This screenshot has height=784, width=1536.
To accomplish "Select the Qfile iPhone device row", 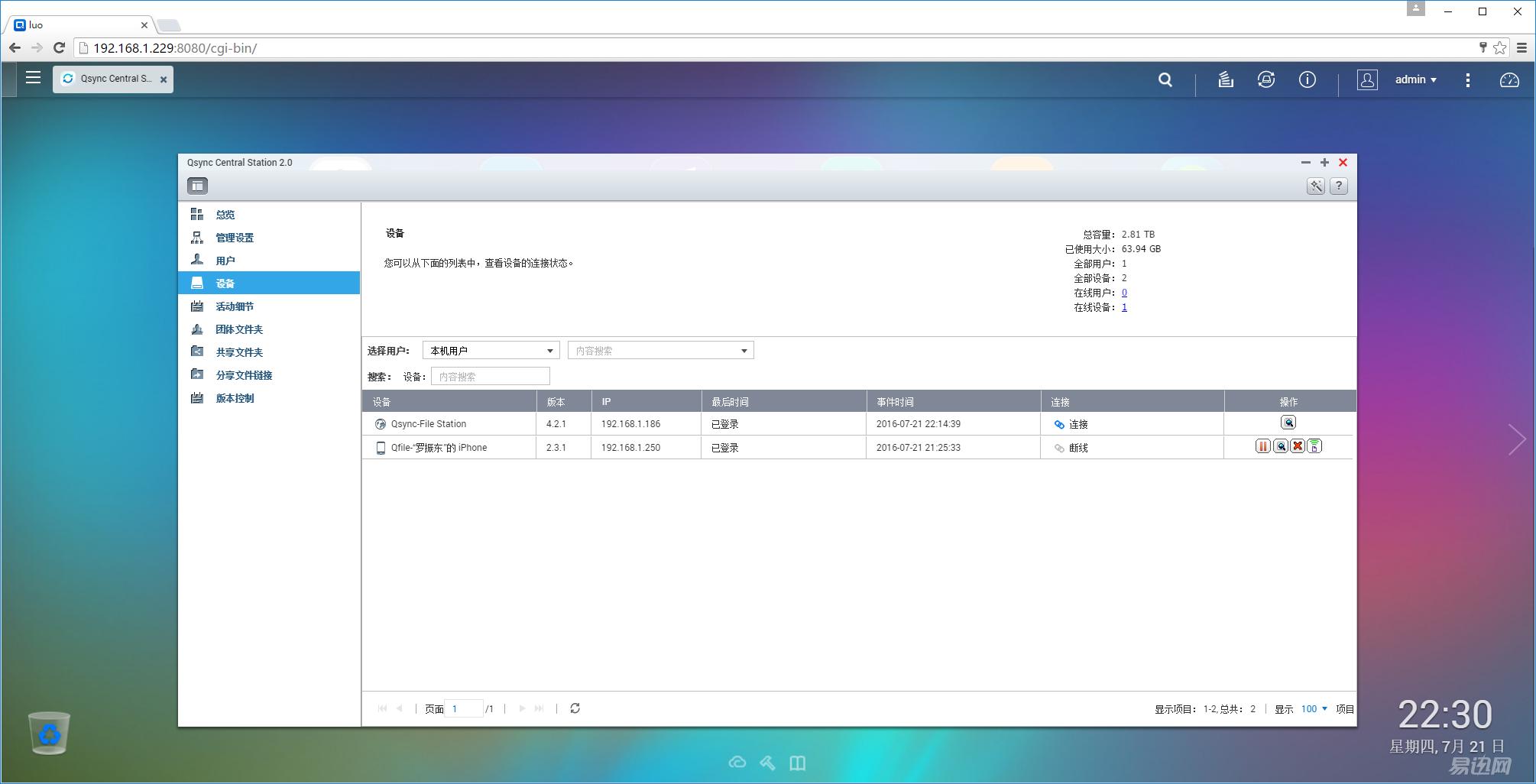I will (857, 448).
